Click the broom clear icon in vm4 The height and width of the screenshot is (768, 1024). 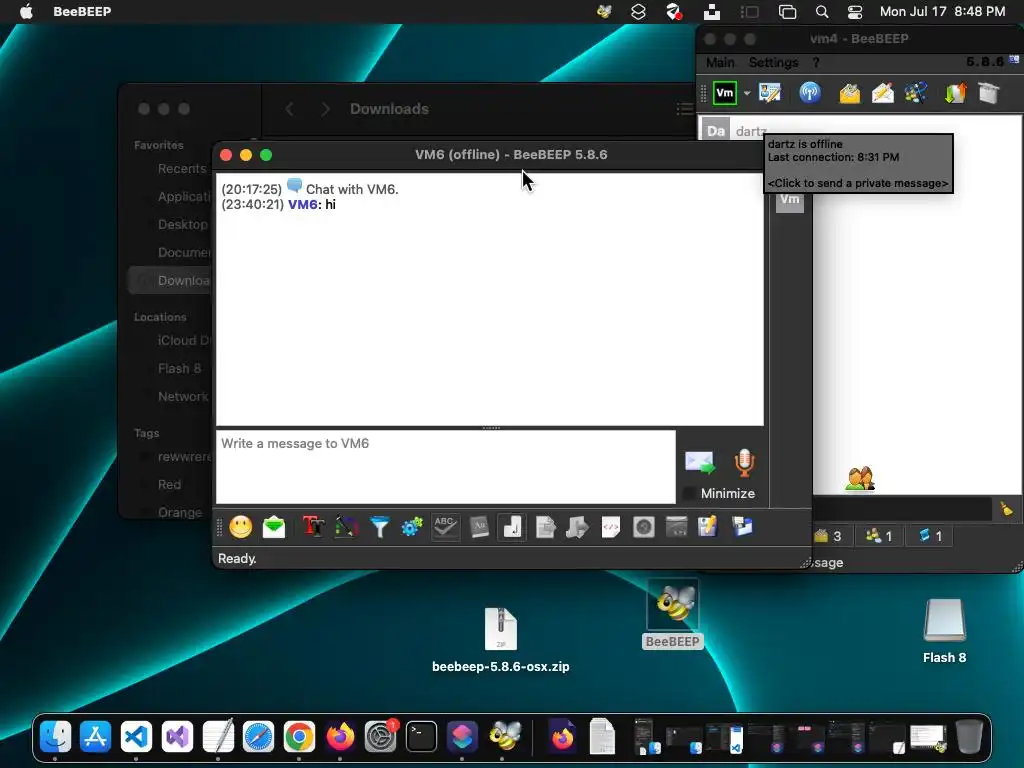[x=1006, y=509]
